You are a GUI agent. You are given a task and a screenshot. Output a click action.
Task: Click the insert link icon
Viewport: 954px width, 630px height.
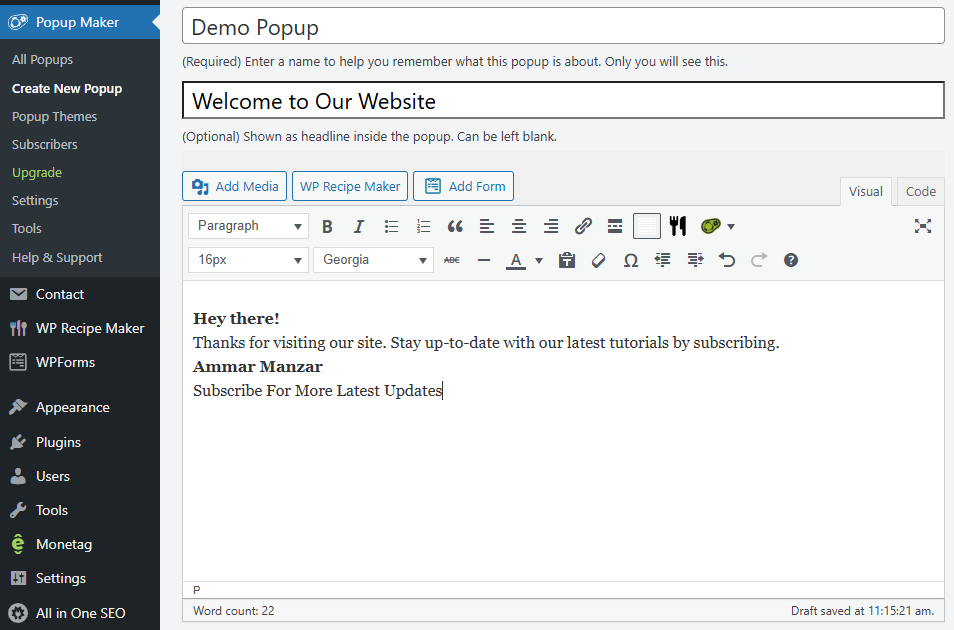583,227
